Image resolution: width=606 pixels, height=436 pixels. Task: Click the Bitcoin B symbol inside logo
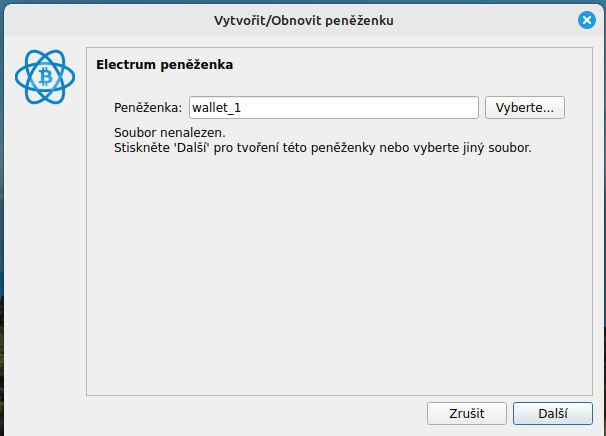pyautogui.click(x=46, y=77)
